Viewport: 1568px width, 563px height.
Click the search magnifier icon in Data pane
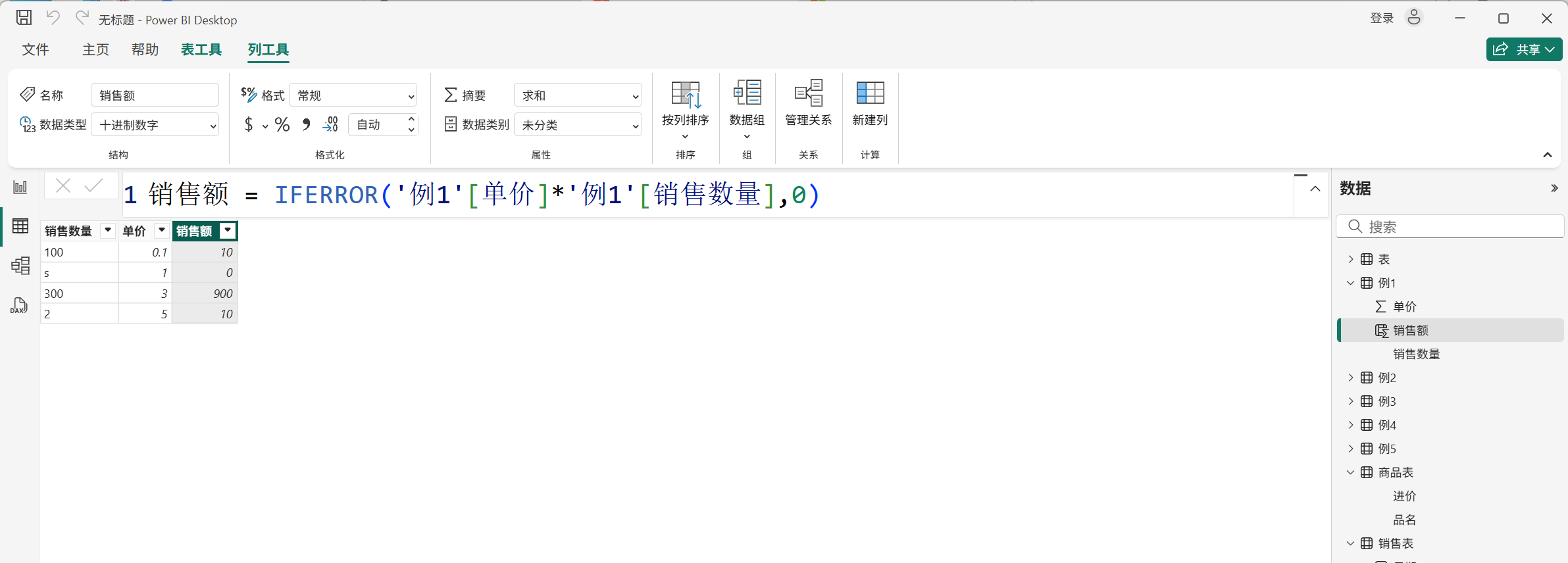tap(1355, 226)
